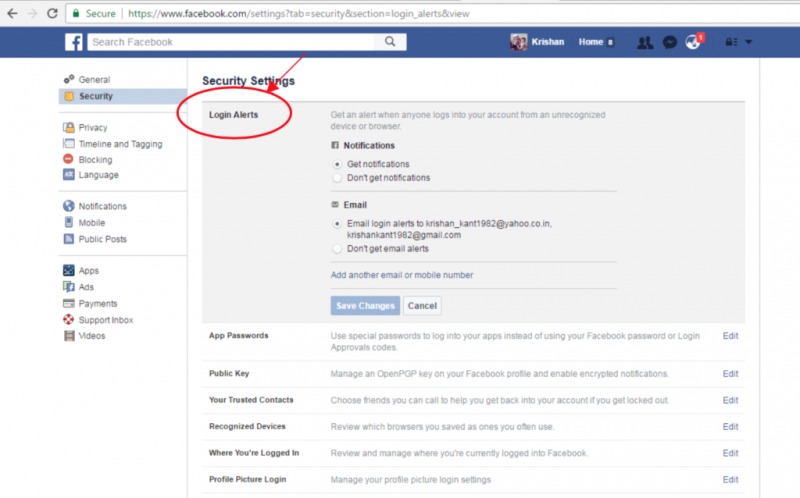800x498 pixels.
Task: Click the Timeline and Tagging icon
Action: point(69,143)
